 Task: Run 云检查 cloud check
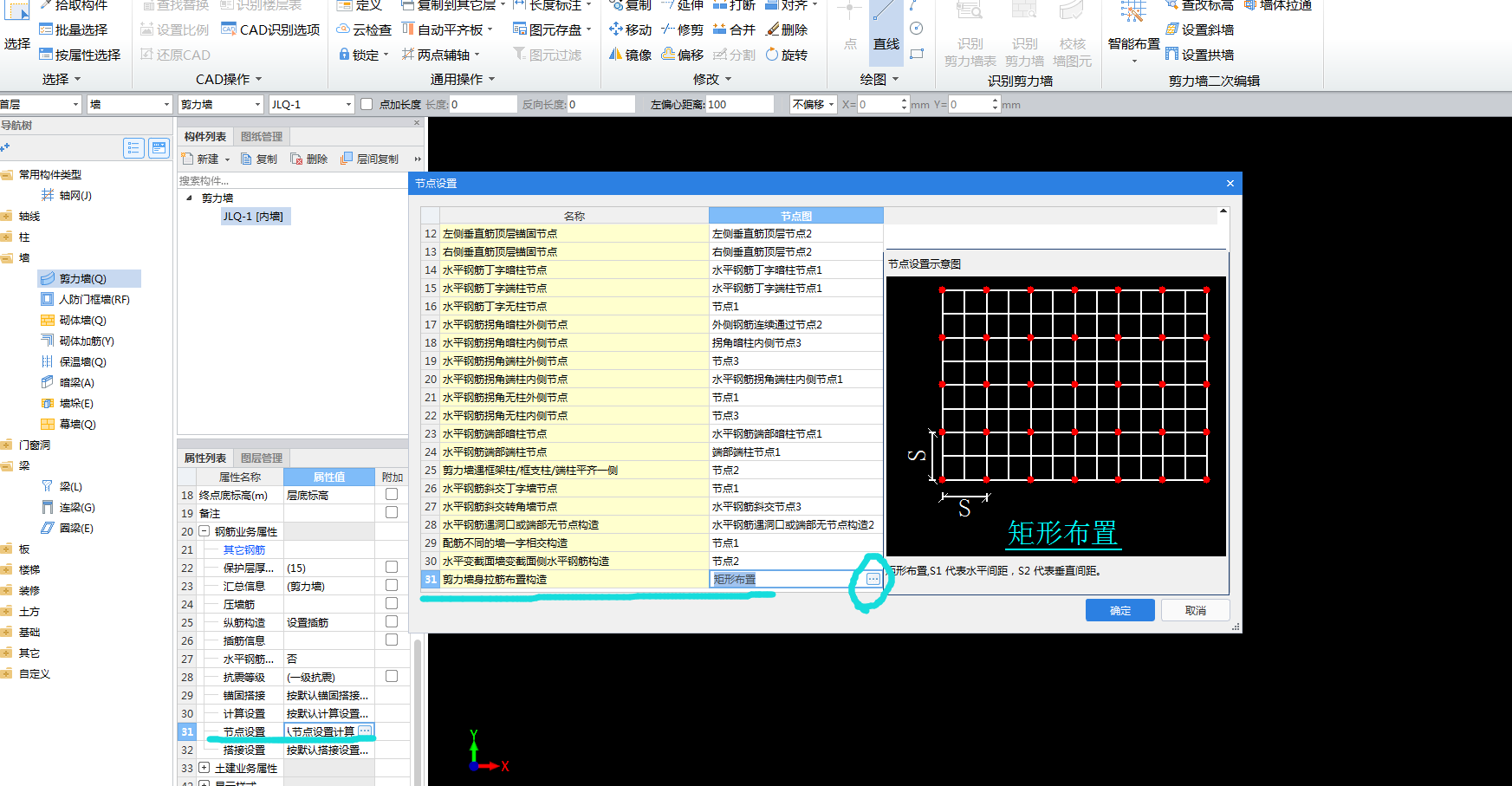tap(364, 29)
